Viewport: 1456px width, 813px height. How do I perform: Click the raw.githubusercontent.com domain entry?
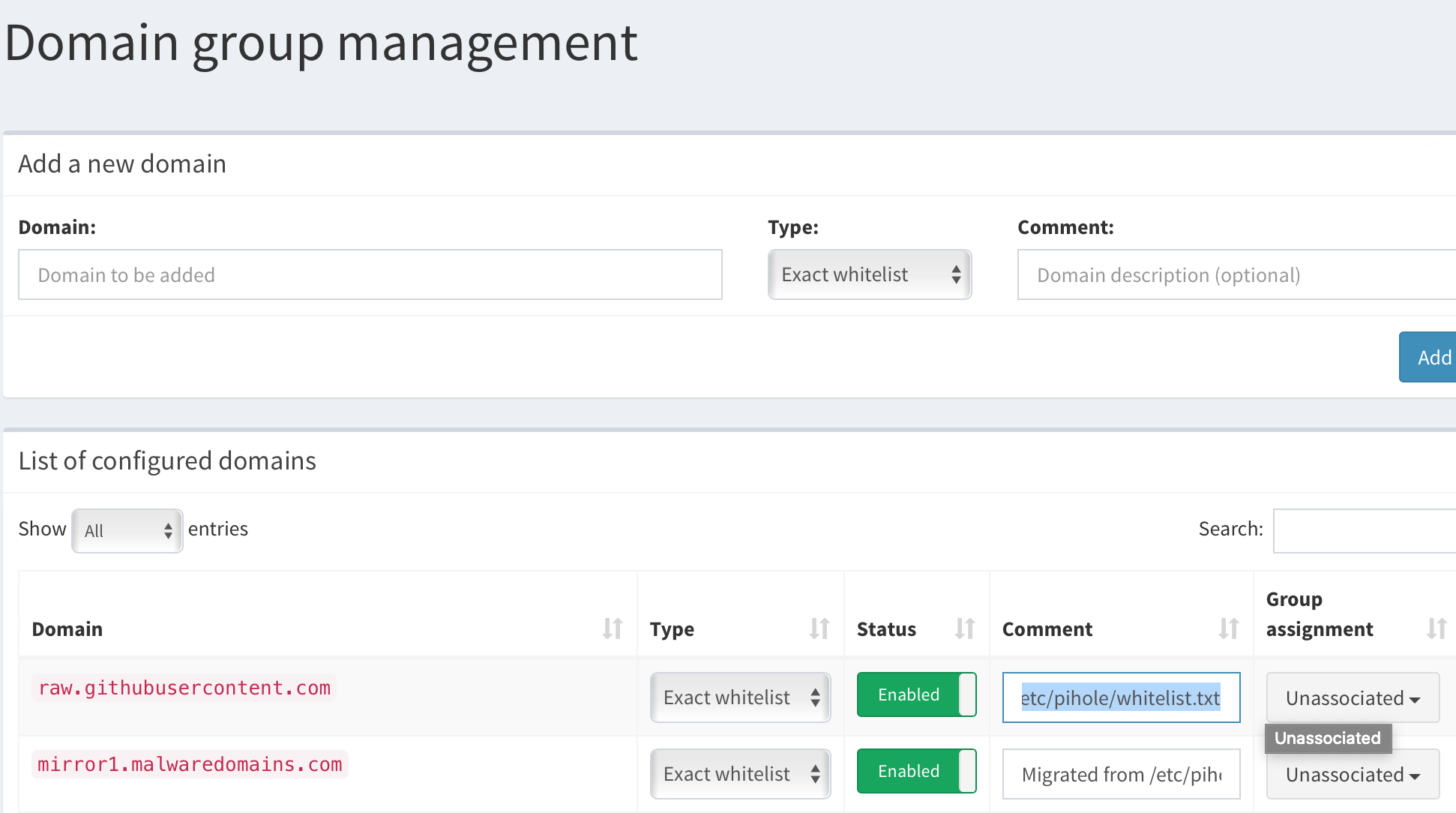[x=184, y=688]
